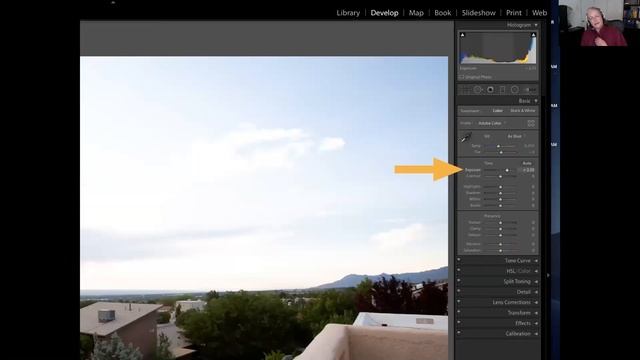This screenshot has width=640, height=360.
Task: Click the Auto tone button
Action: tap(527, 163)
